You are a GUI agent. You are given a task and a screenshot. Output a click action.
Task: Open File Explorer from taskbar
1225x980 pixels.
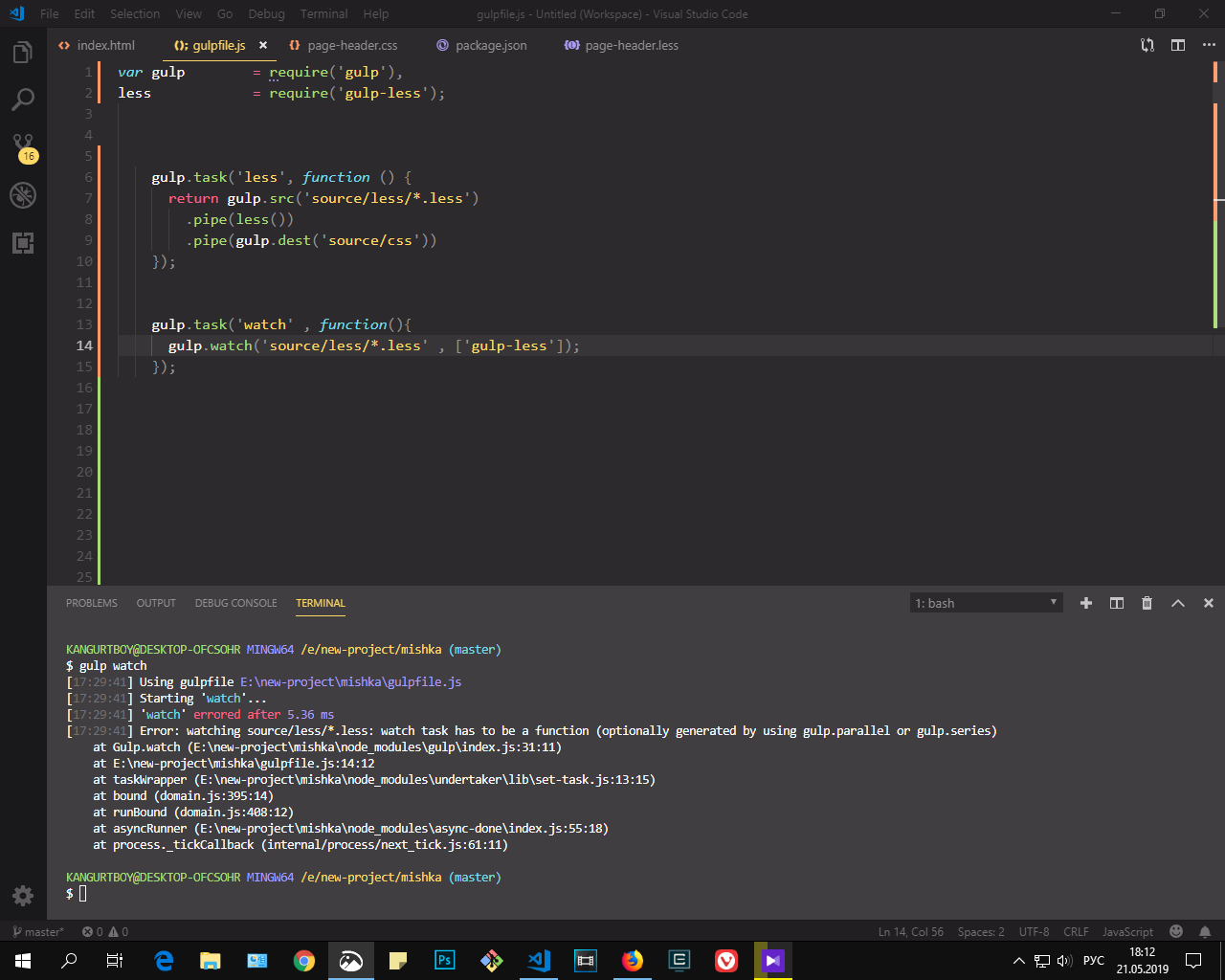(x=211, y=960)
